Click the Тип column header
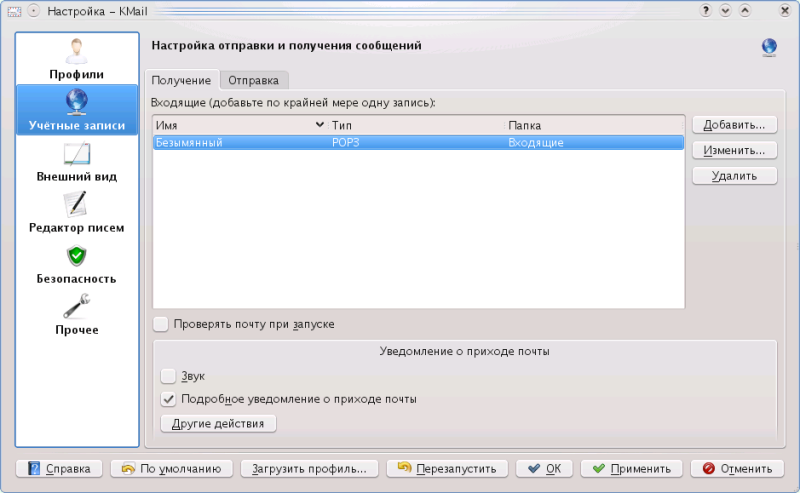This screenshot has height=493, width=800. (x=417, y=125)
